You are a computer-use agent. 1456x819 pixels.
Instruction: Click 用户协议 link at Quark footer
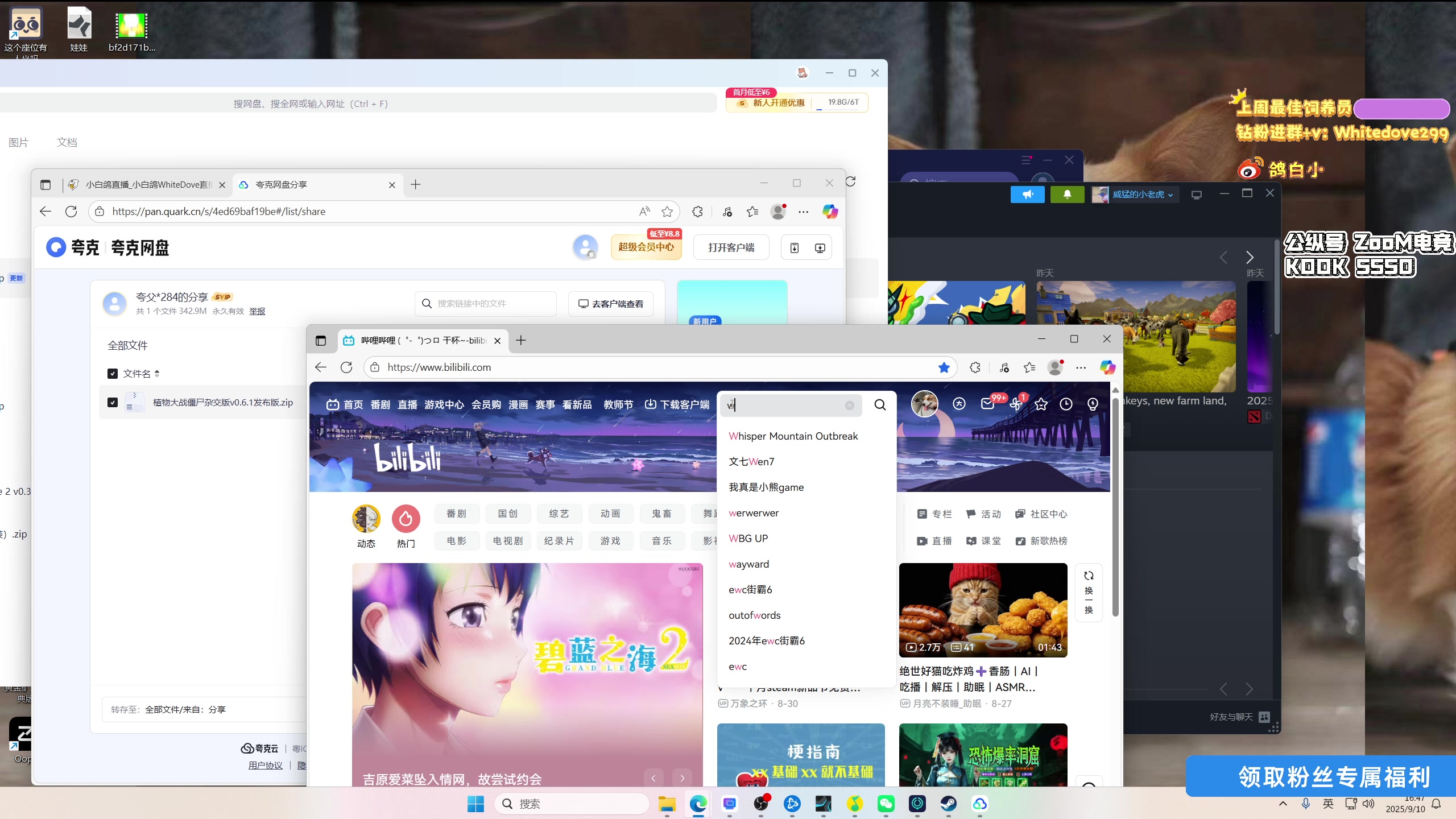coord(266,766)
